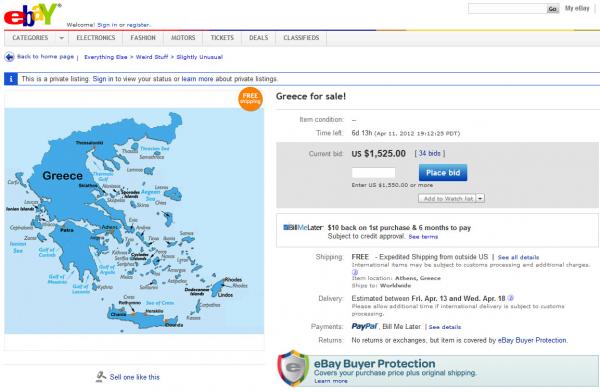Select the Categories menu label

(30, 38)
